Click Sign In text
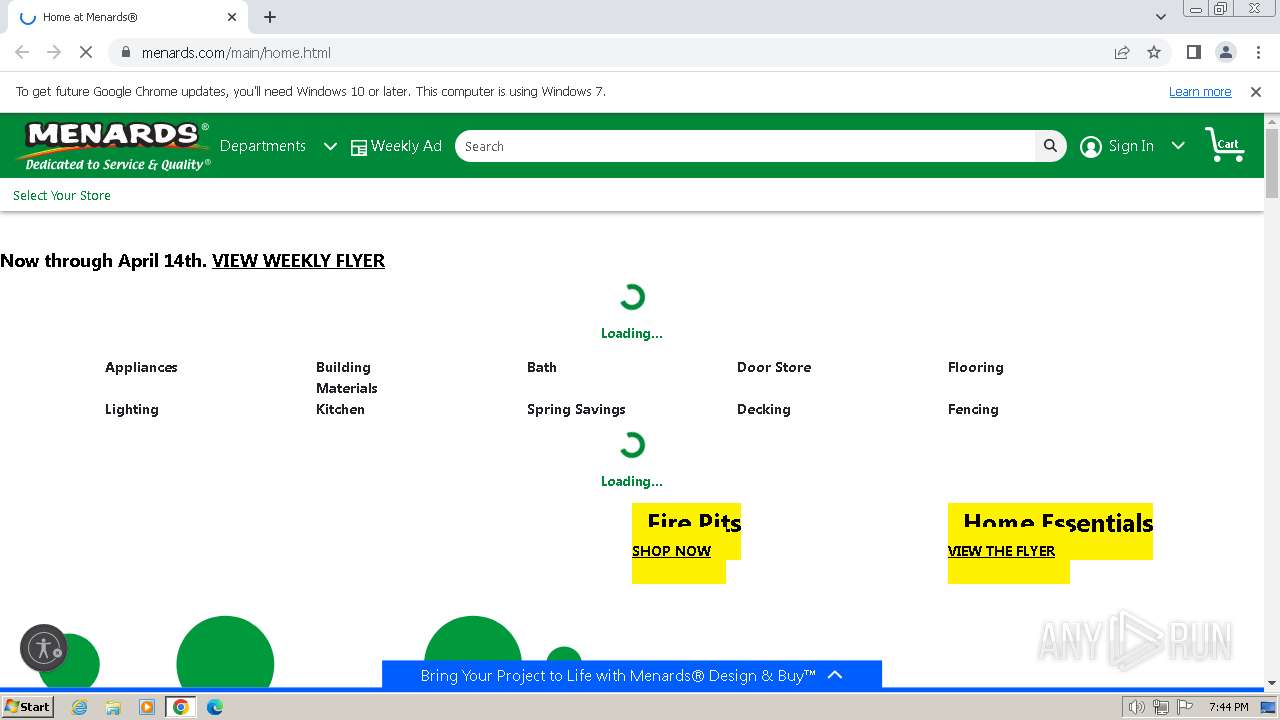Viewport: 1280px width, 720px height. pos(1131,146)
